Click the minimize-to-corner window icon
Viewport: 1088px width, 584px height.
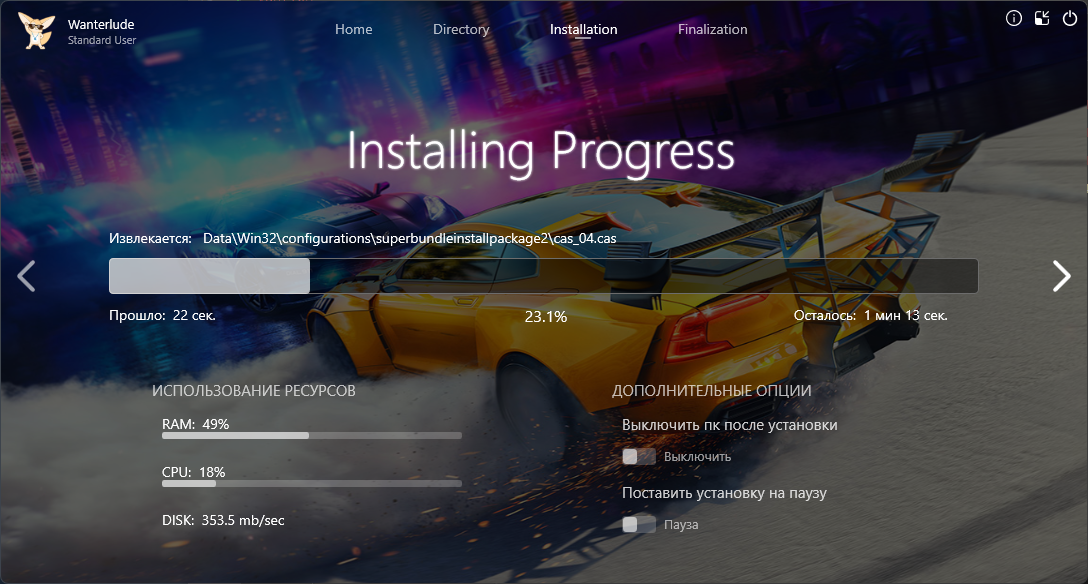pos(1041,18)
